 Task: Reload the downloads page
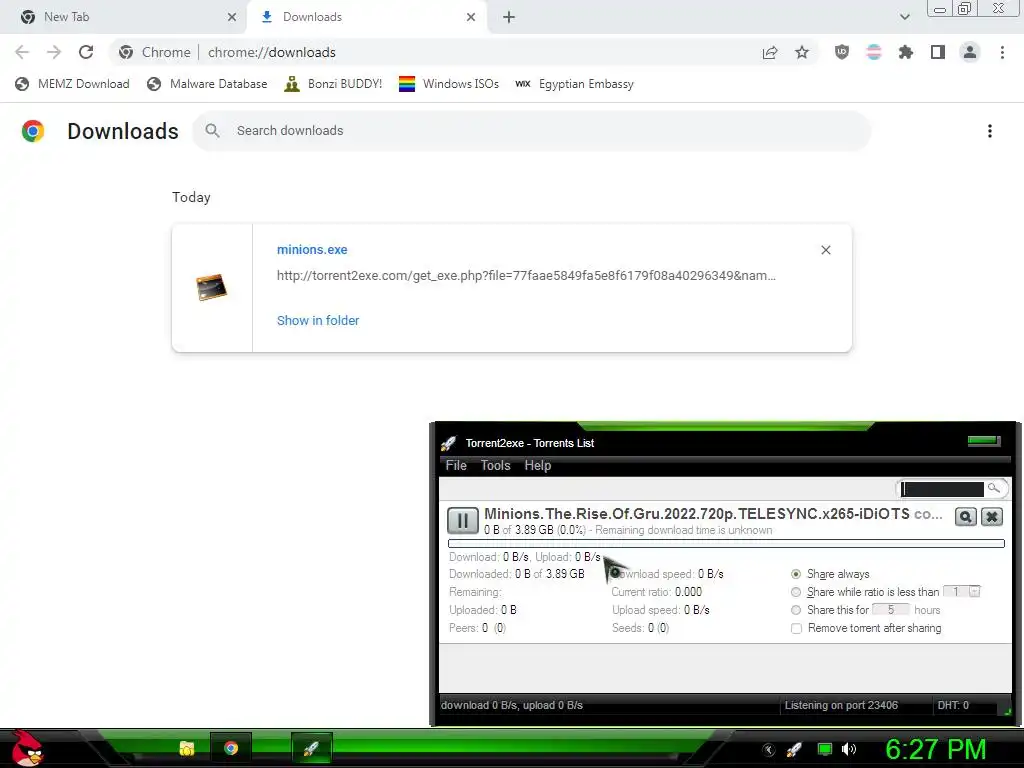tap(86, 52)
